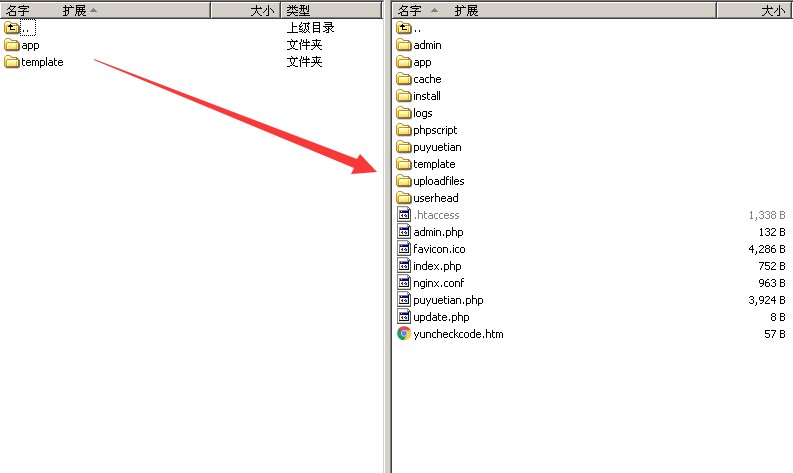Click the phpscript folder icon
Viewport: 793px width, 473px height.
[x=404, y=130]
